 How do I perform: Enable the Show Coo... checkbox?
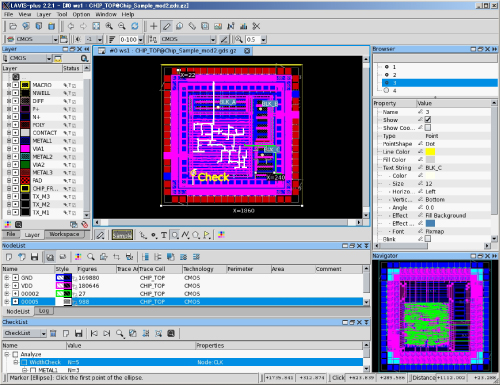point(428,128)
